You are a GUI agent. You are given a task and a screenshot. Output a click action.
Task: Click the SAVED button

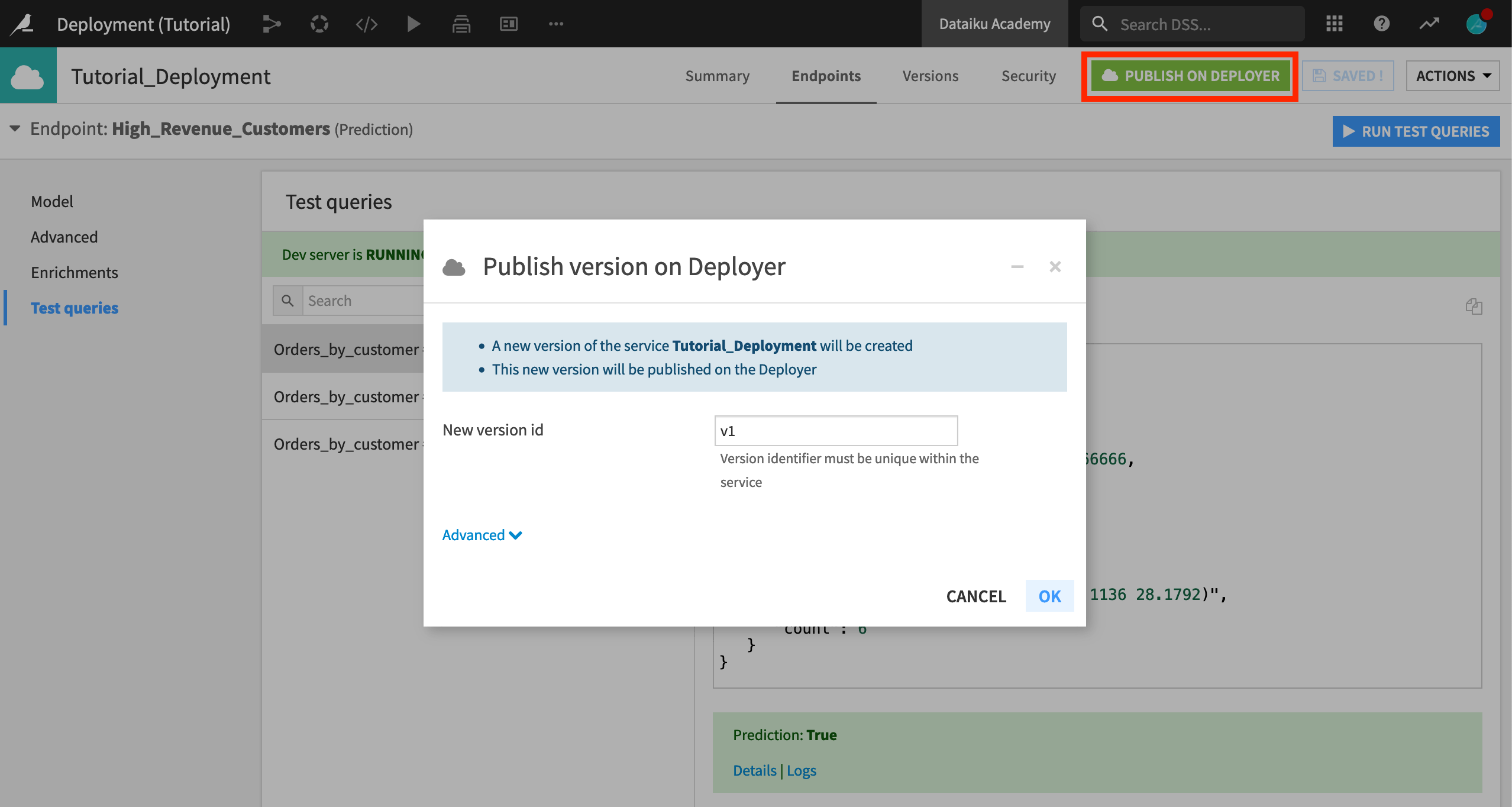pyautogui.click(x=1348, y=76)
